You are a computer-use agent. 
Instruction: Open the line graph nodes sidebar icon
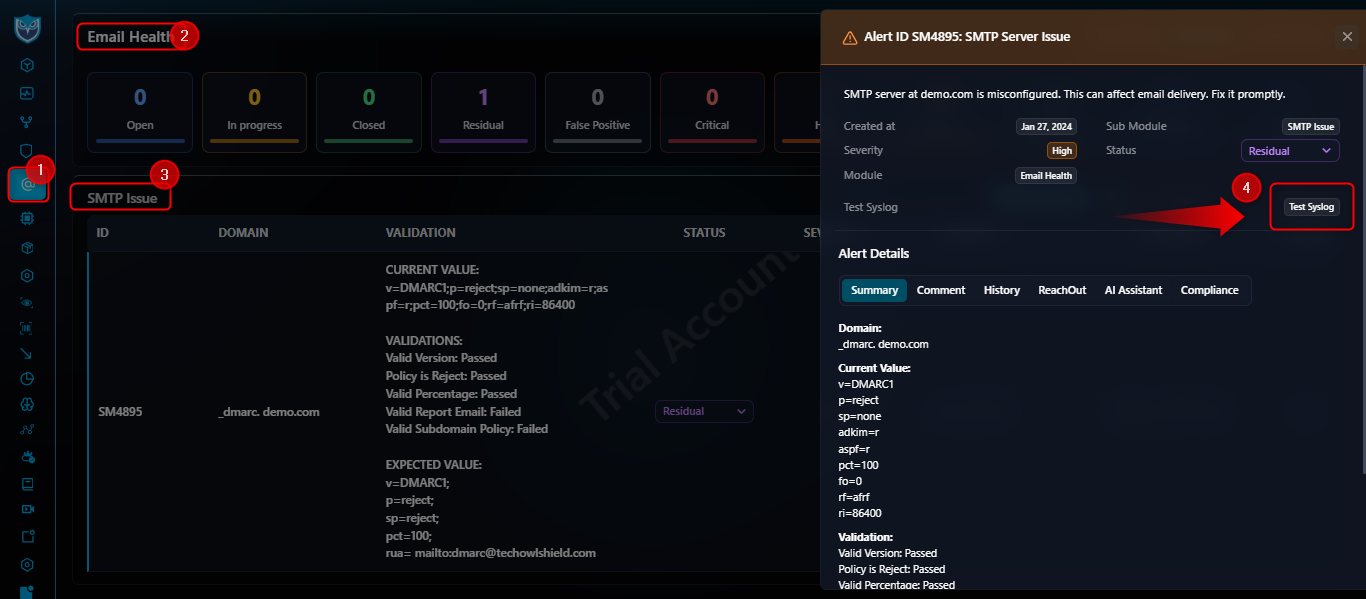pos(28,431)
